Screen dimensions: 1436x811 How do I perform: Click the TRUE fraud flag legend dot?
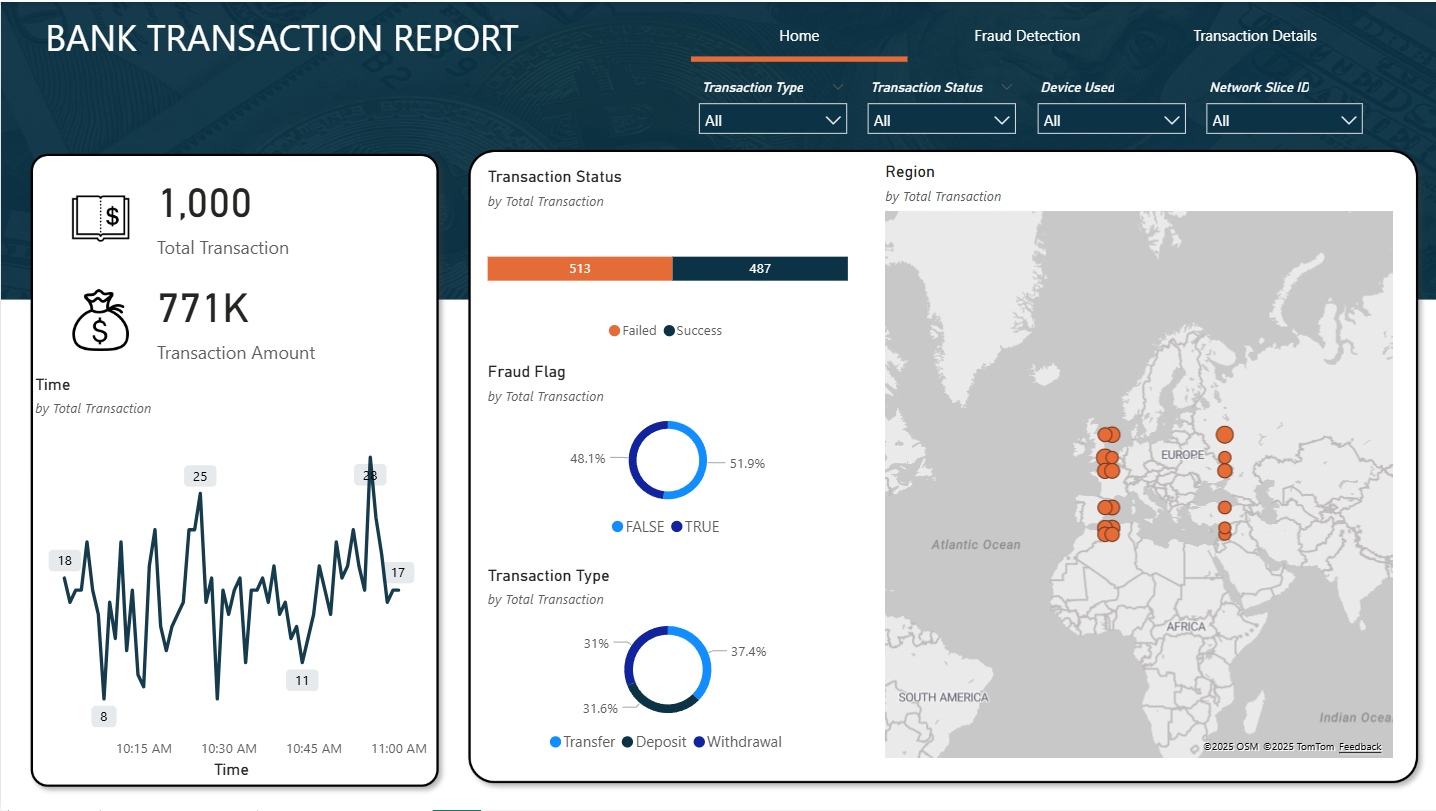click(x=677, y=527)
